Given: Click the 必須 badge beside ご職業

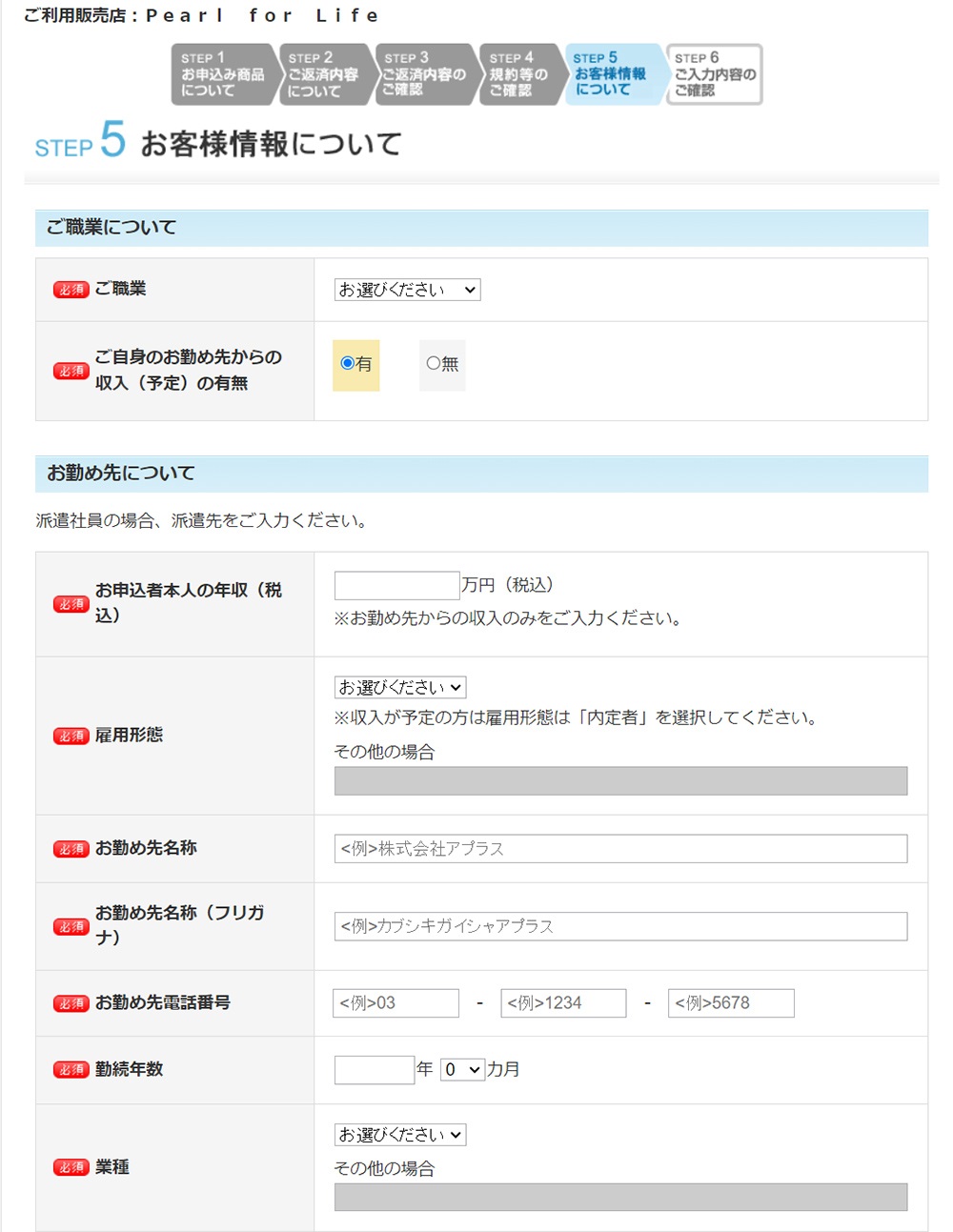Looking at the screenshot, I should pyautogui.click(x=70, y=289).
